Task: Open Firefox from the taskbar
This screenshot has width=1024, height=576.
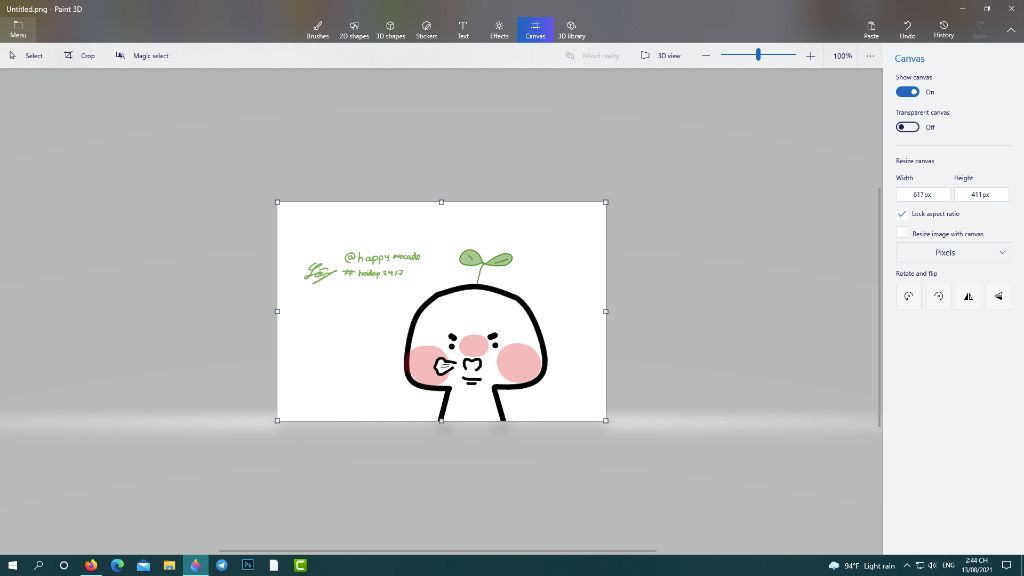Action: (x=91, y=566)
